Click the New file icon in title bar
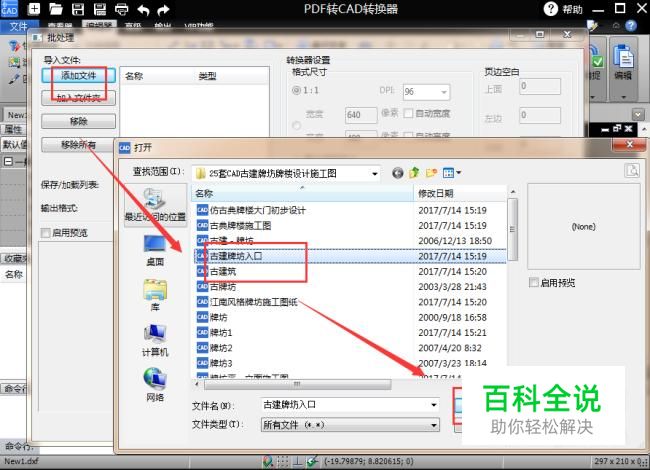The height and width of the screenshot is (470, 650). (34, 9)
